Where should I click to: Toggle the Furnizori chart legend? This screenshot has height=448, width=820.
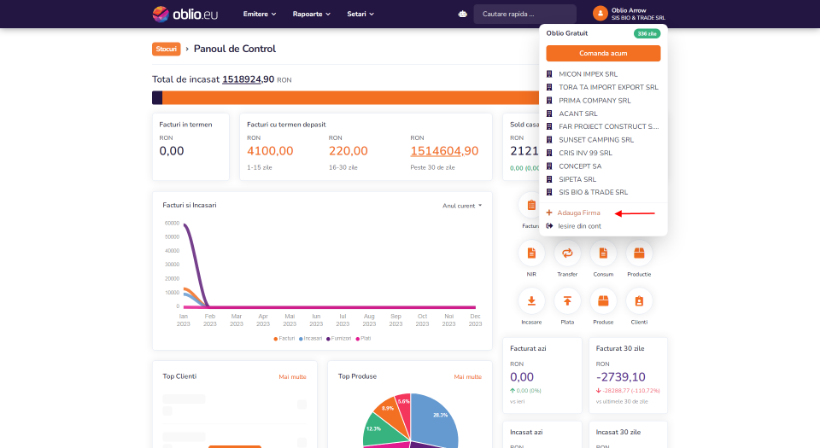point(339,339)
